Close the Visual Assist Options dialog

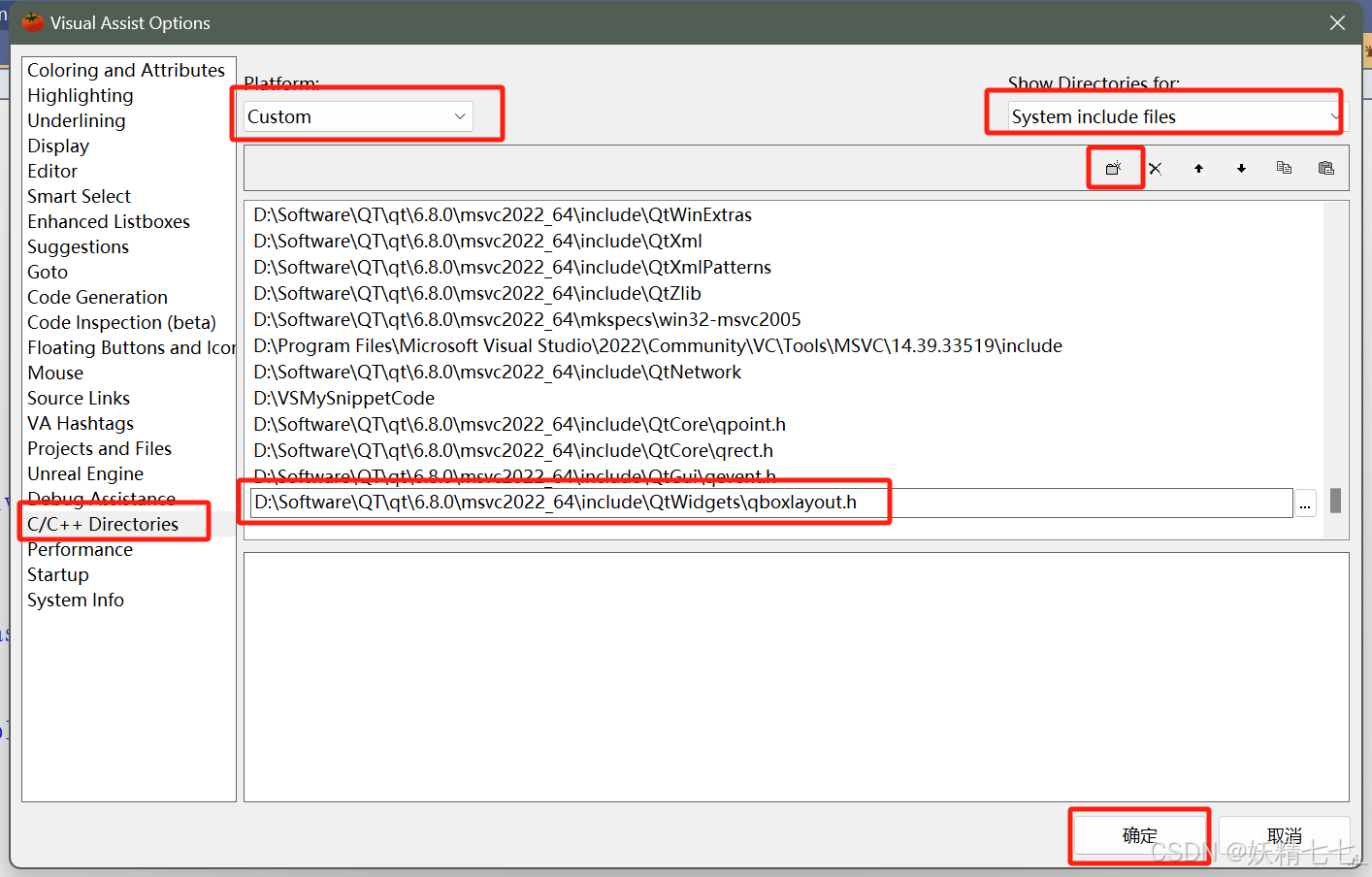point(1337,22)
